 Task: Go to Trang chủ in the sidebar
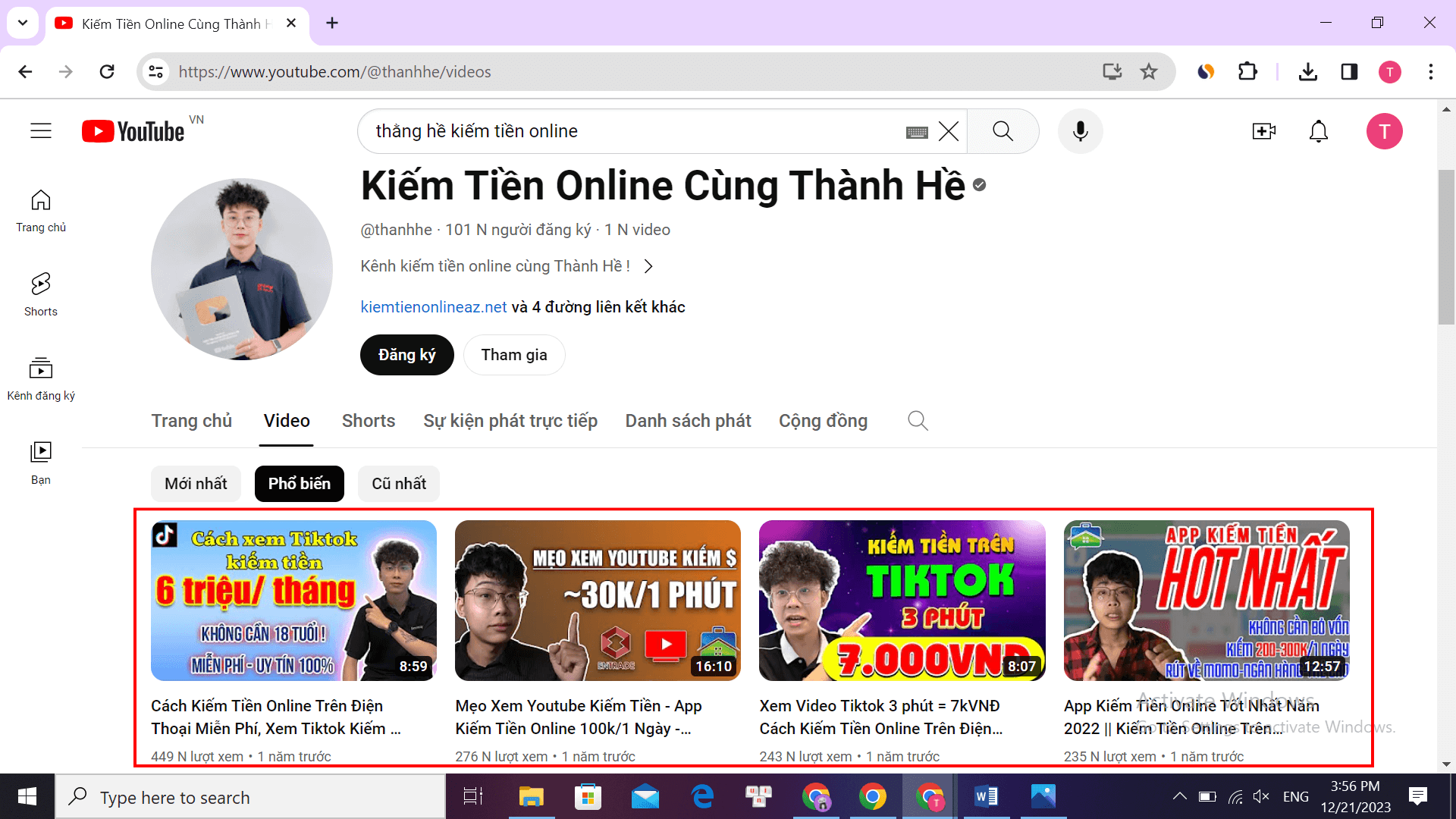tap(41, 211)
